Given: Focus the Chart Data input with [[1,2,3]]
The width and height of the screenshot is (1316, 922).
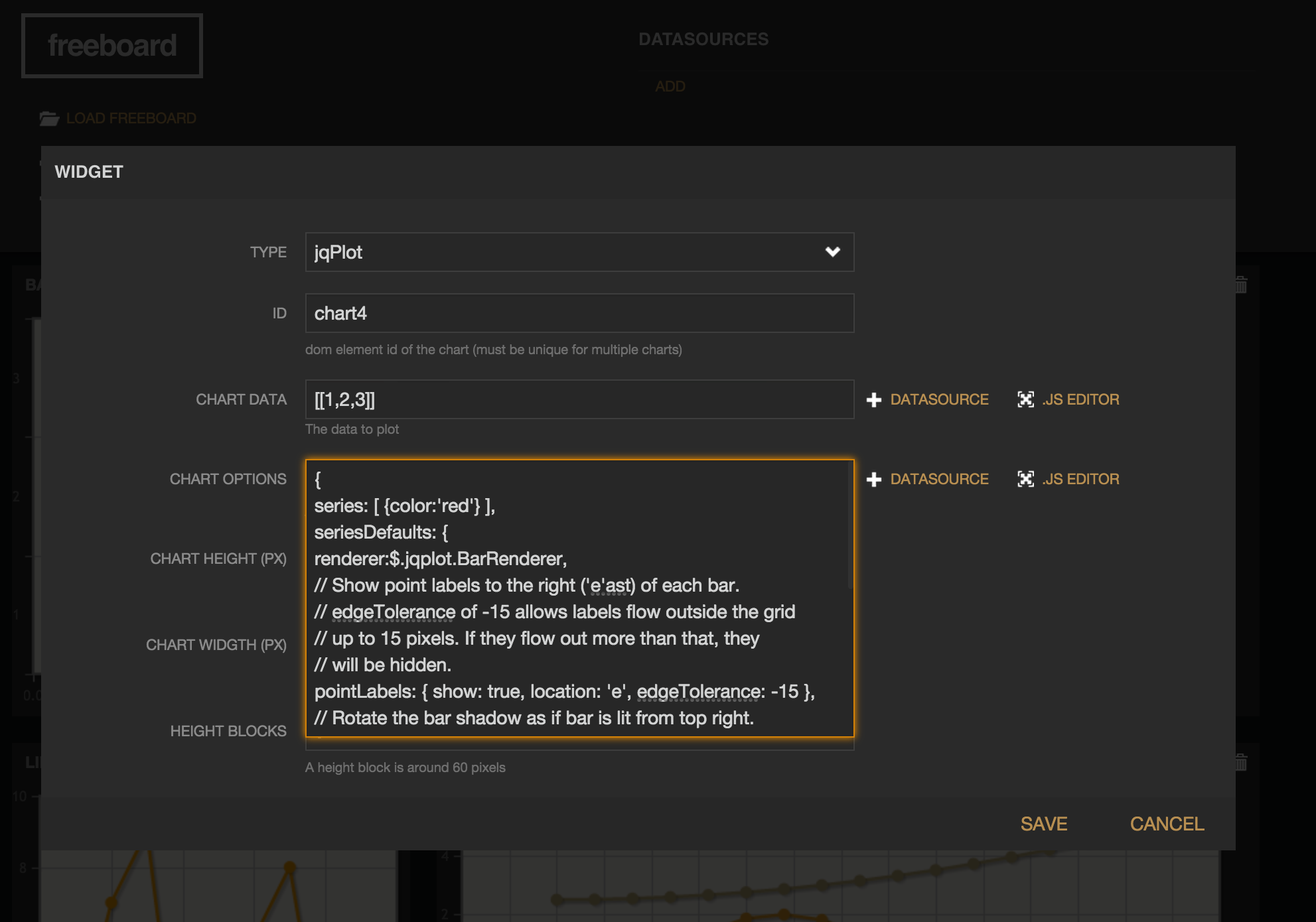Looking at the screenshot, I should [579, 399].
